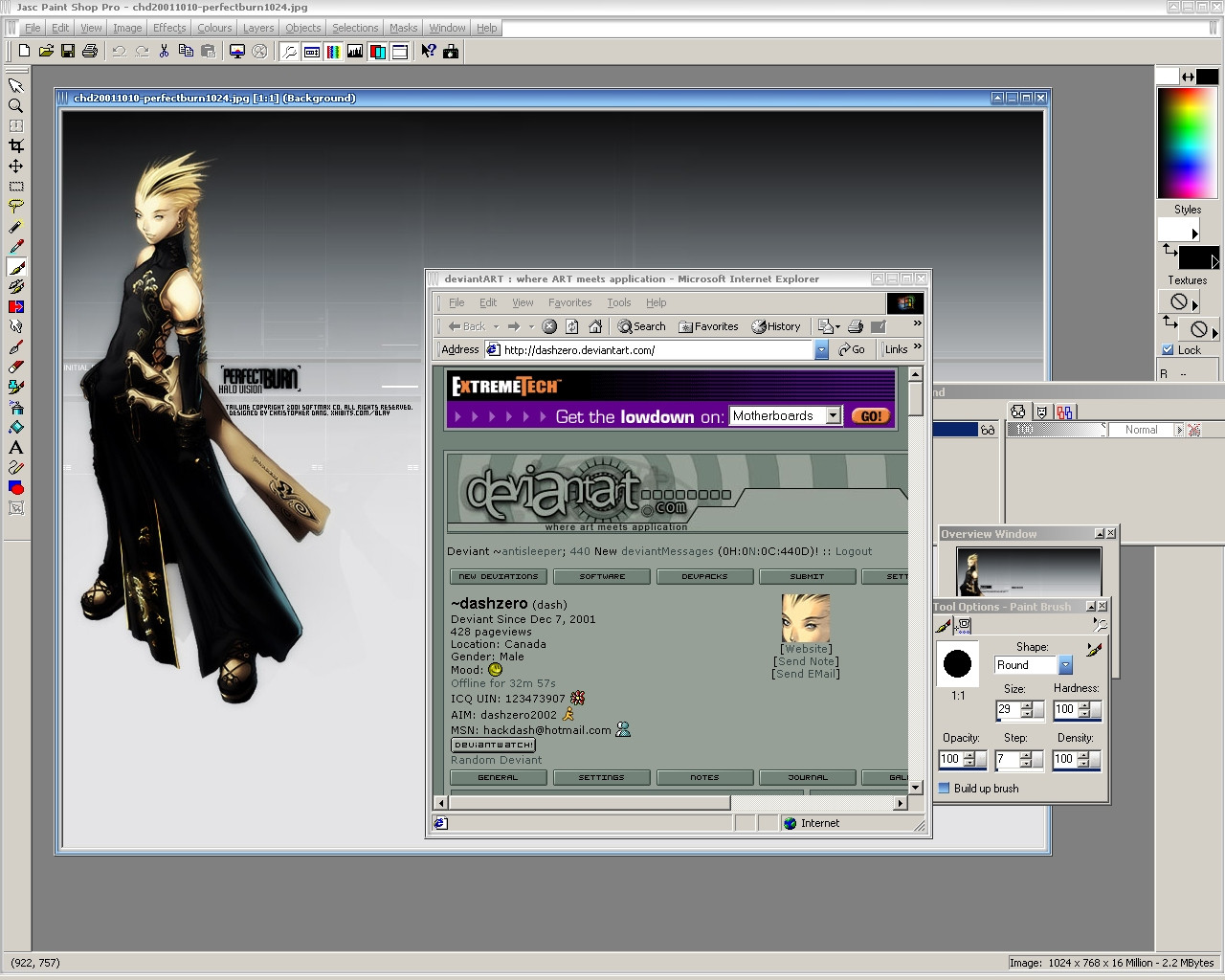Select the Zoom magnifier tool

coord(16,105)
